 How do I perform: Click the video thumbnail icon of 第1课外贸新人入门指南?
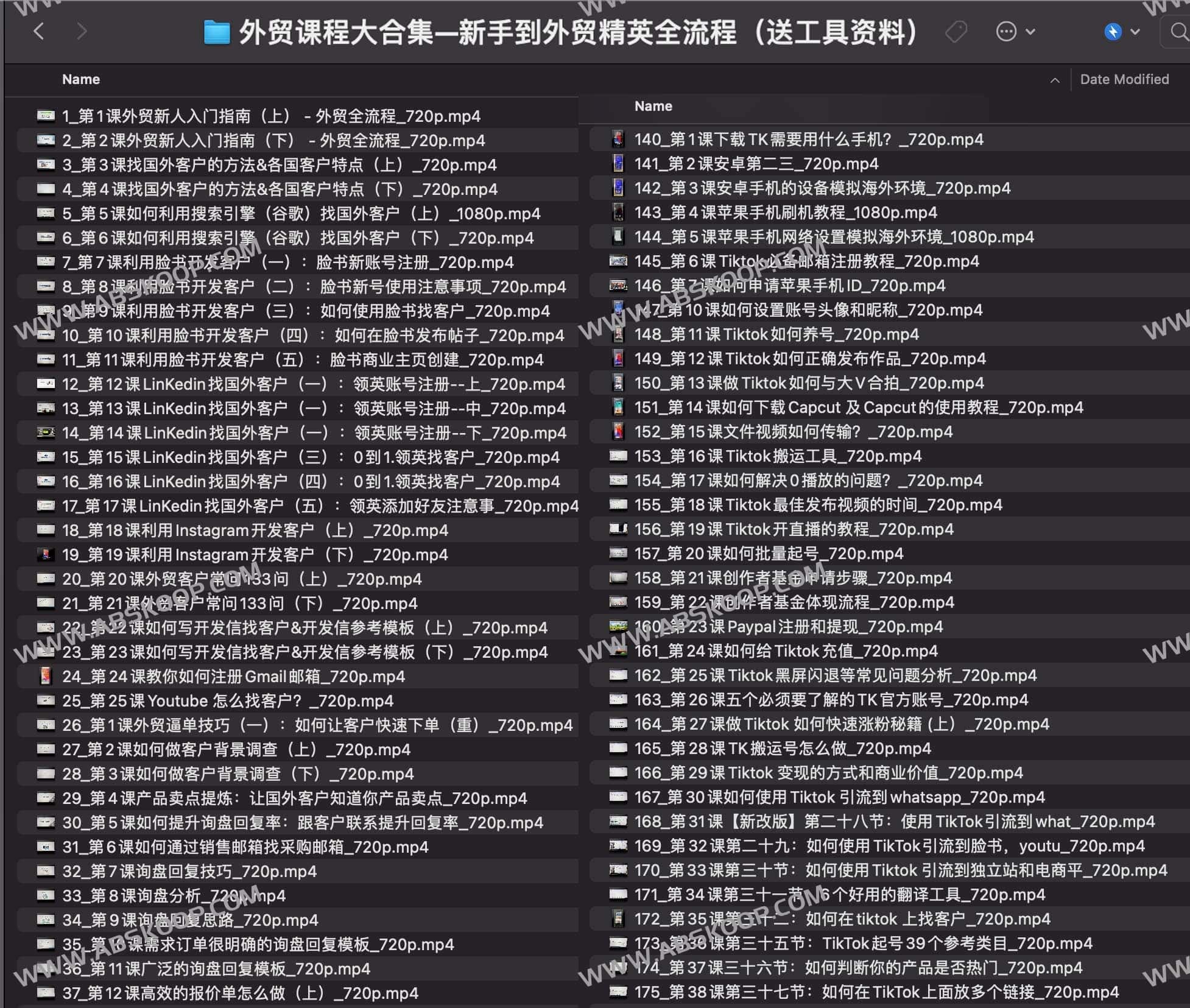coord(46,116)
